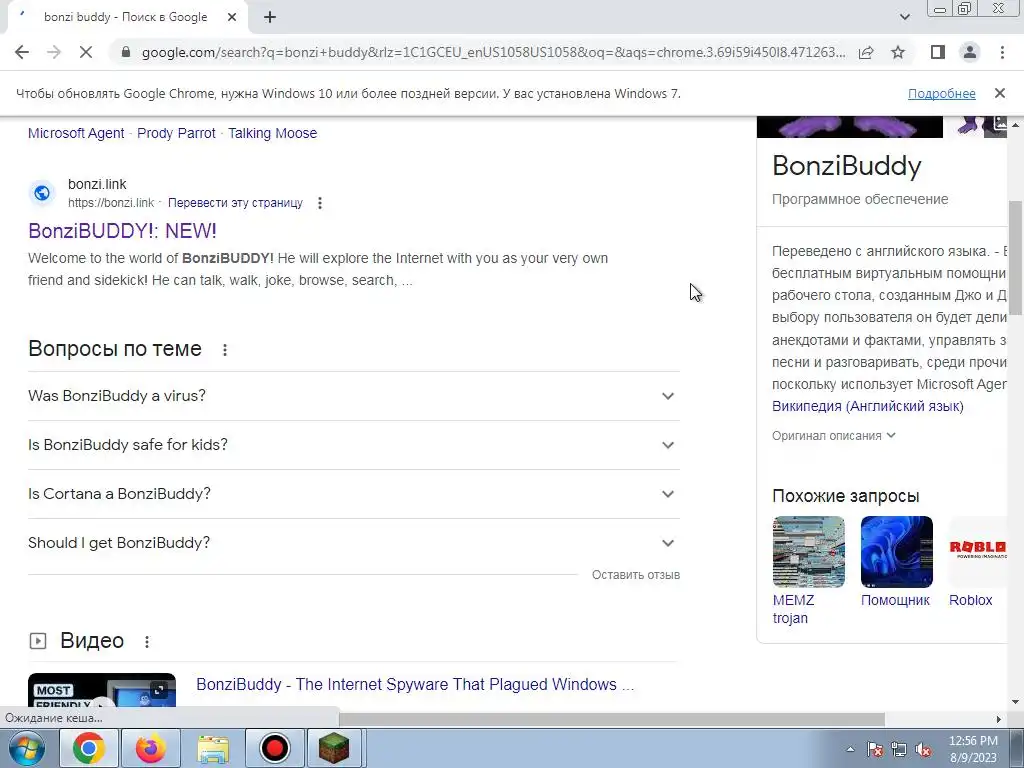1024x768 pixels.
Task: Click the Помощник text link
Action: [x=895, y=600]
